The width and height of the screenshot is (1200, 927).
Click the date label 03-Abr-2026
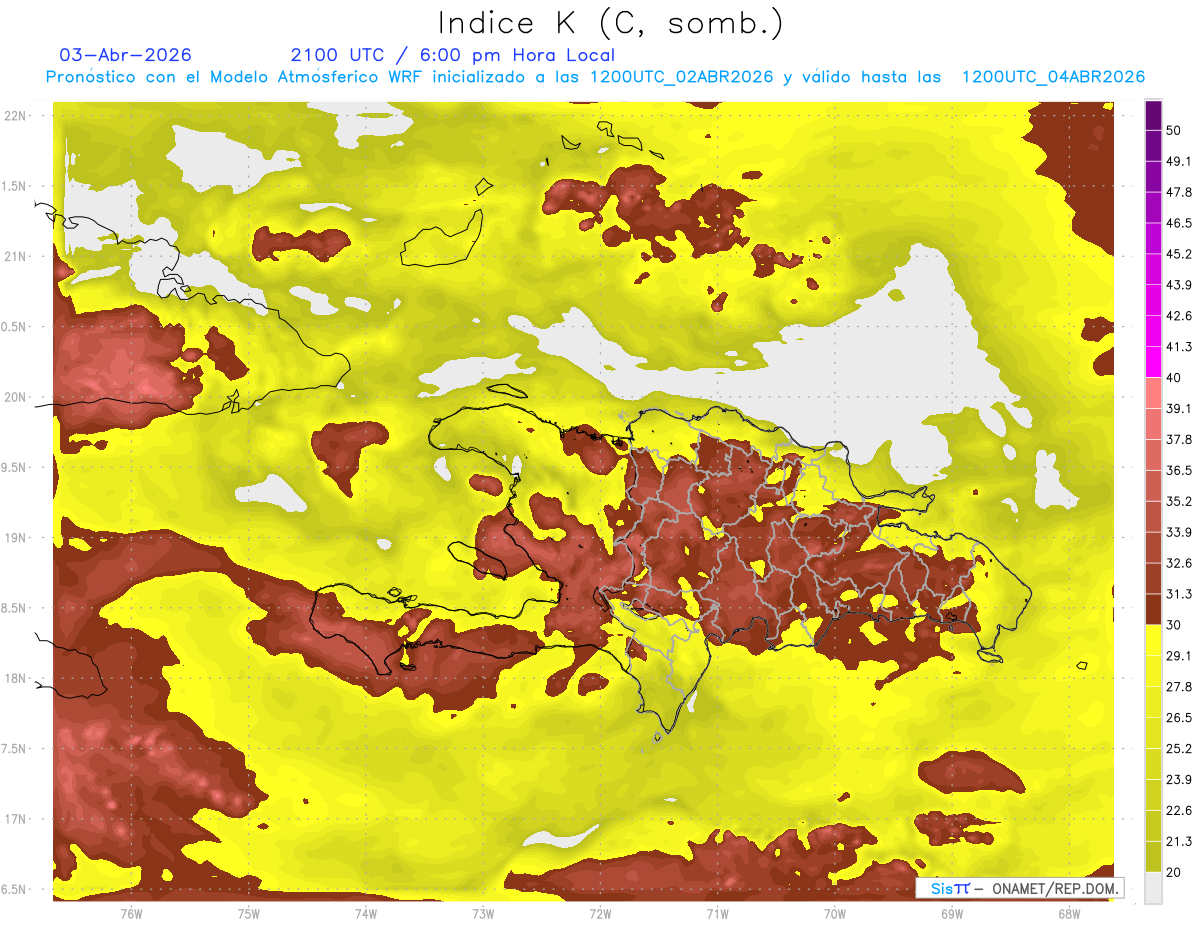(125, 55)
